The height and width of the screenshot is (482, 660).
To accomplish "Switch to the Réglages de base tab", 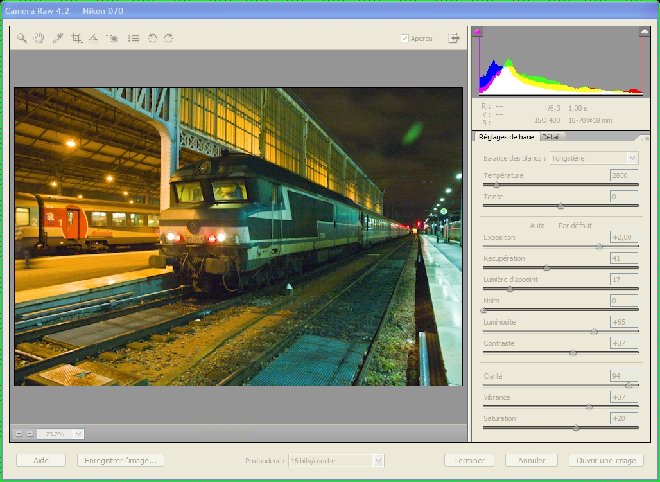I will tap(506, 137).
